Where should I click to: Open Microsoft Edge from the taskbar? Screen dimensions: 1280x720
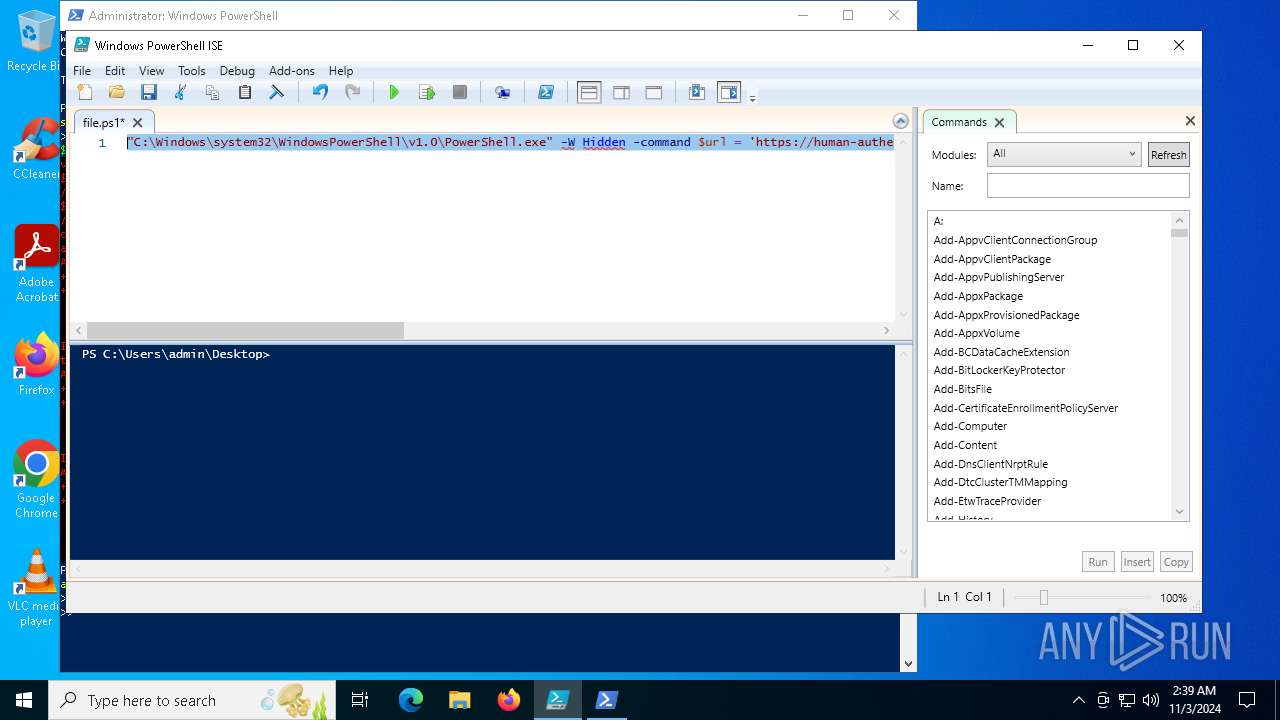(411, 700)
